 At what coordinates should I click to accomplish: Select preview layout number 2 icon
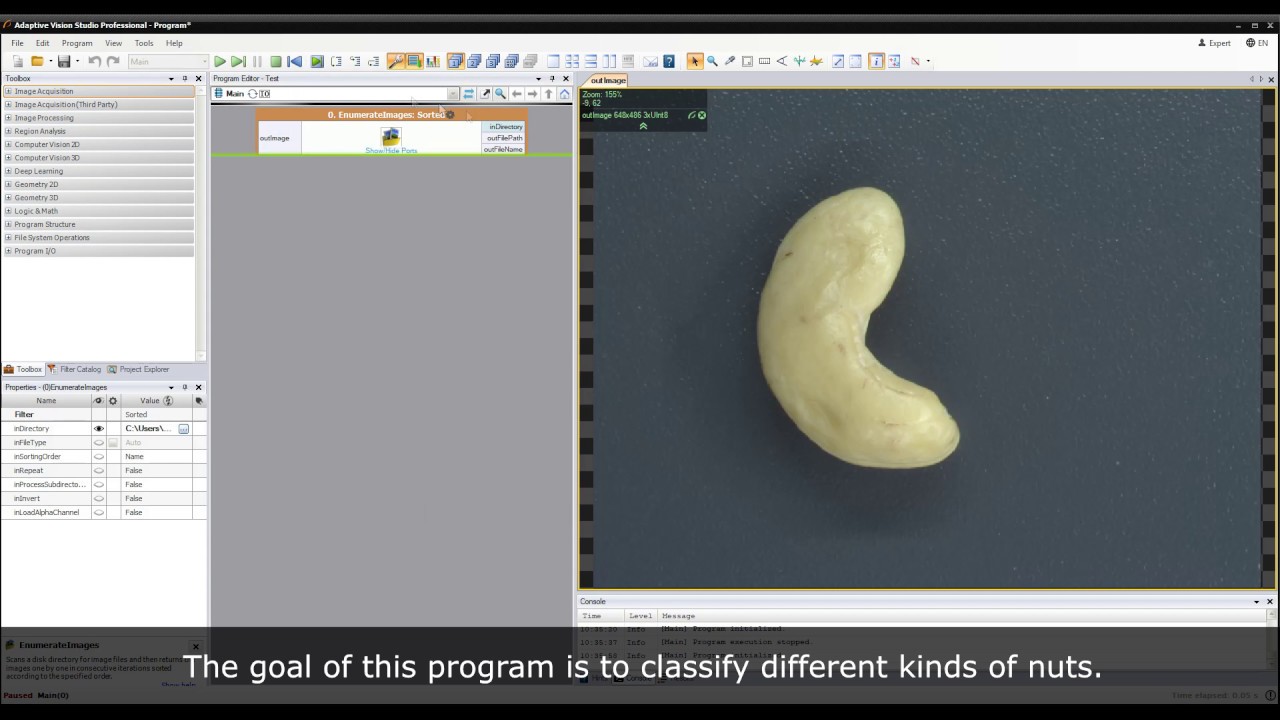click(475, 61)
